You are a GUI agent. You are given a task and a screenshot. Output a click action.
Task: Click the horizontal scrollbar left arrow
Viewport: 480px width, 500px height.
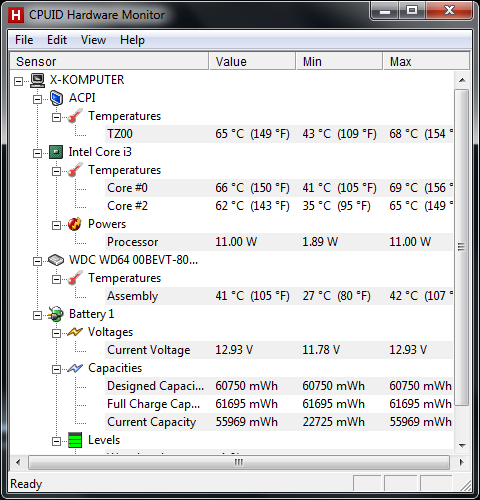coord(18,462)
